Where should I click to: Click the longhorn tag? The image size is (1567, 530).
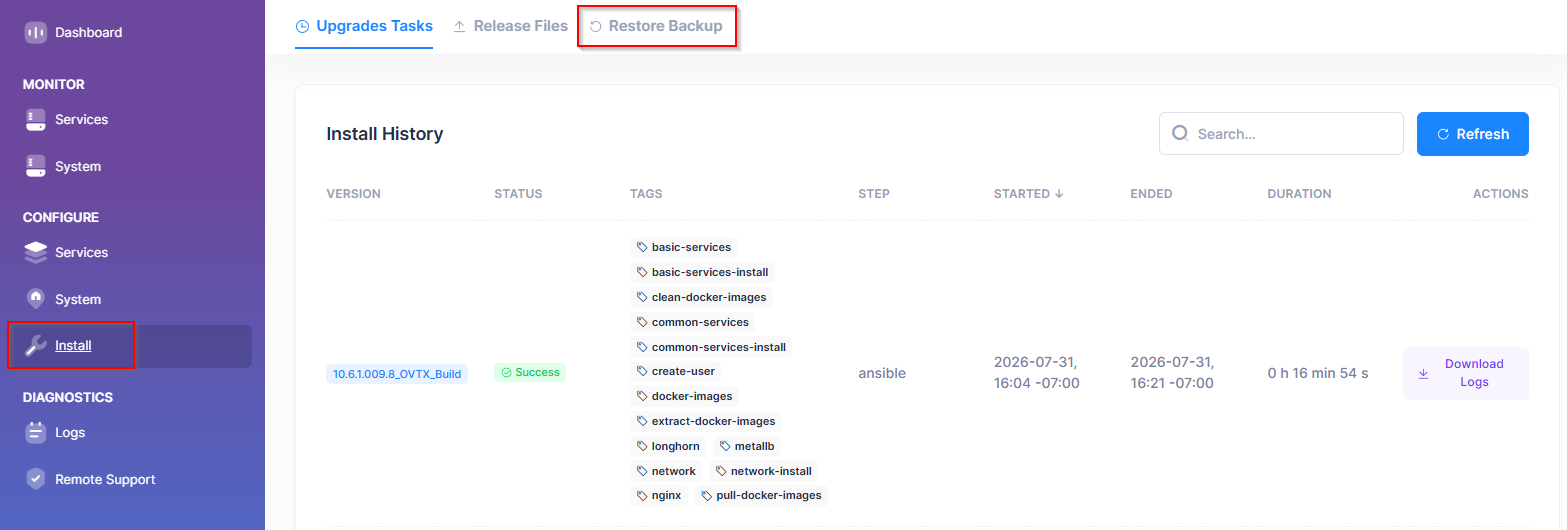[668, 446]
